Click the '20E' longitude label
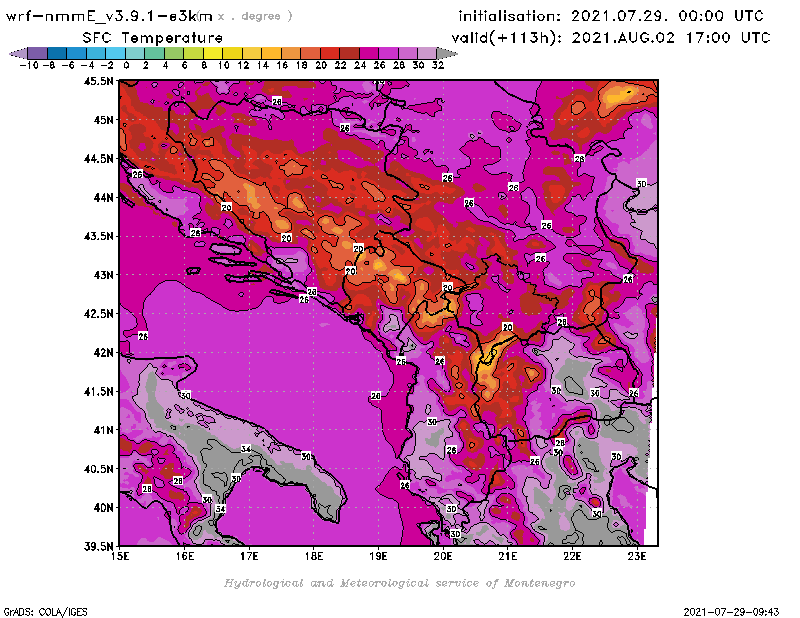This screenshot has height=618, width=800. pos(443,556)
